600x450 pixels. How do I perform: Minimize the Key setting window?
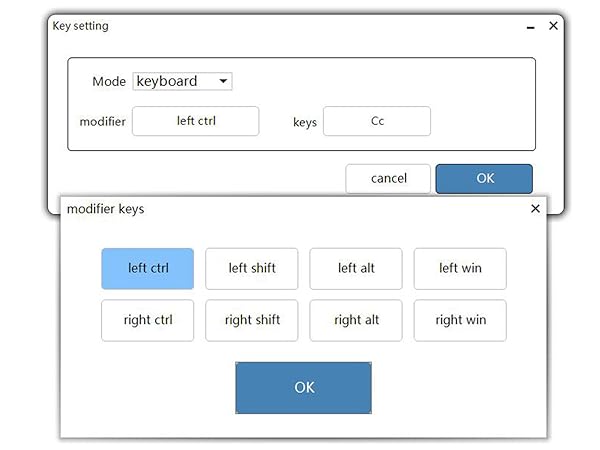(x=530, y=27)
